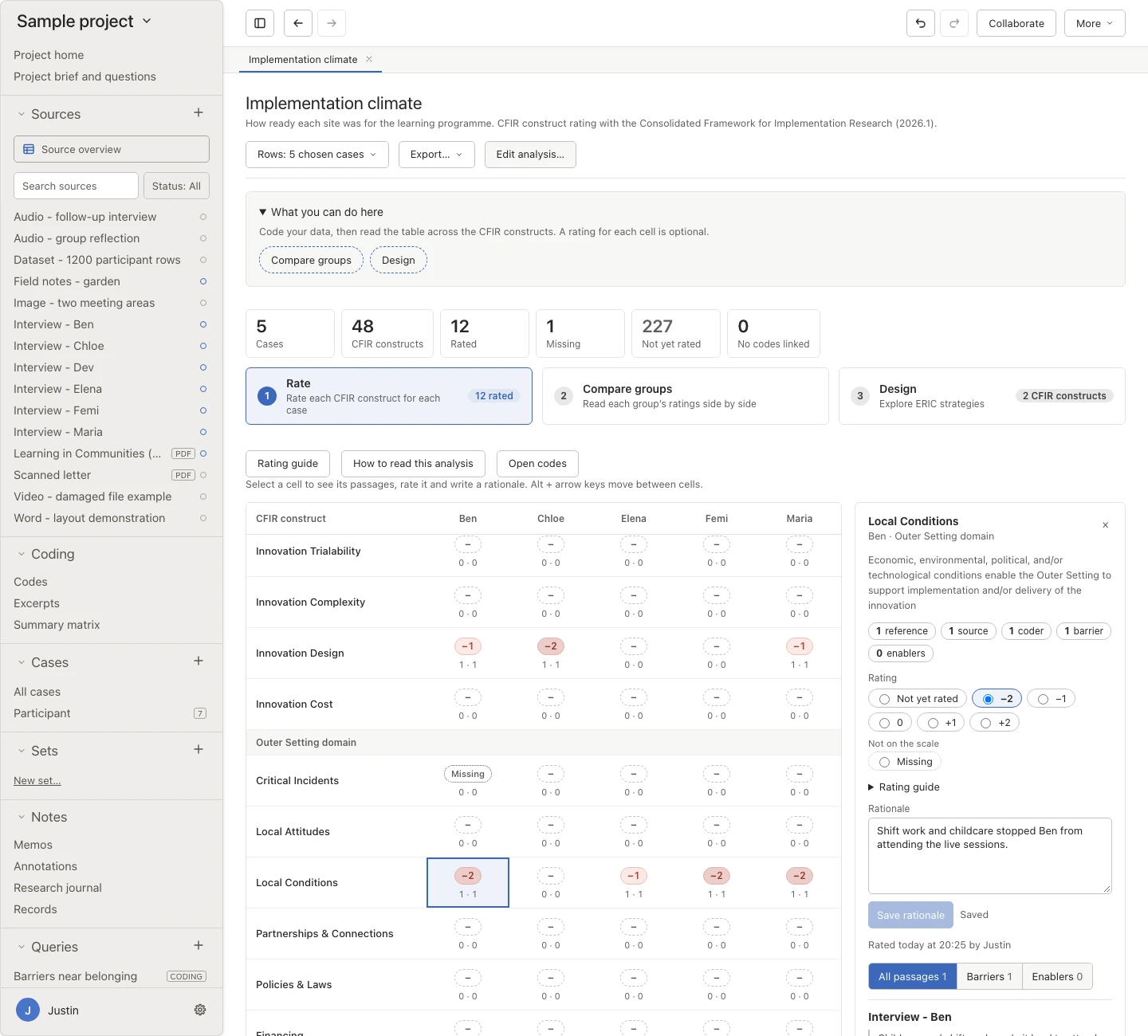Open the More menu dropdown
Screen dimensions: 1148x1036
point(1095,23)
